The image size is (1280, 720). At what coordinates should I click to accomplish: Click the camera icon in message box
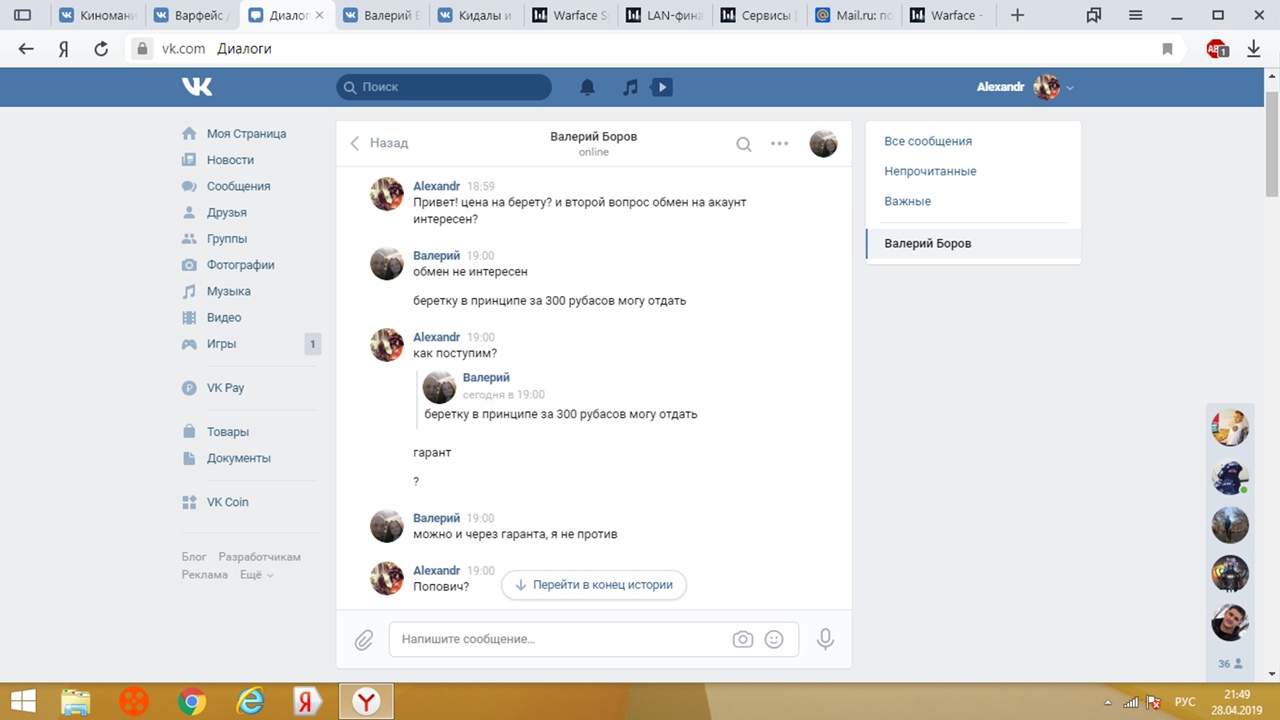tap(742, 639)
